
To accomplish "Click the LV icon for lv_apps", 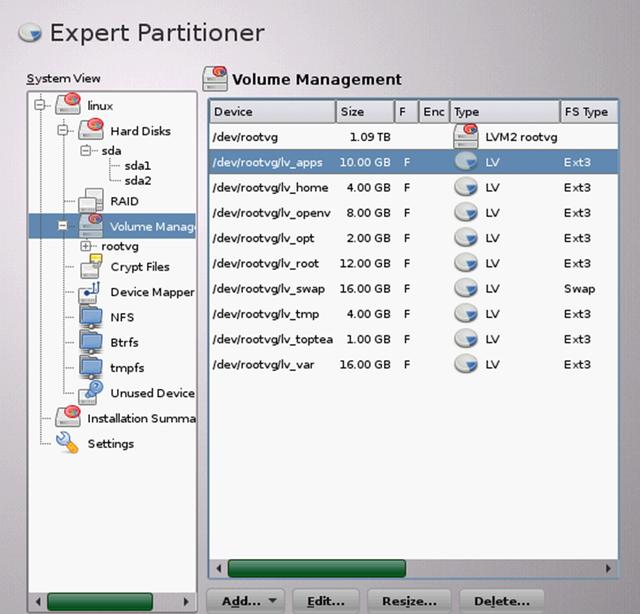I will (x=466, y=162).
